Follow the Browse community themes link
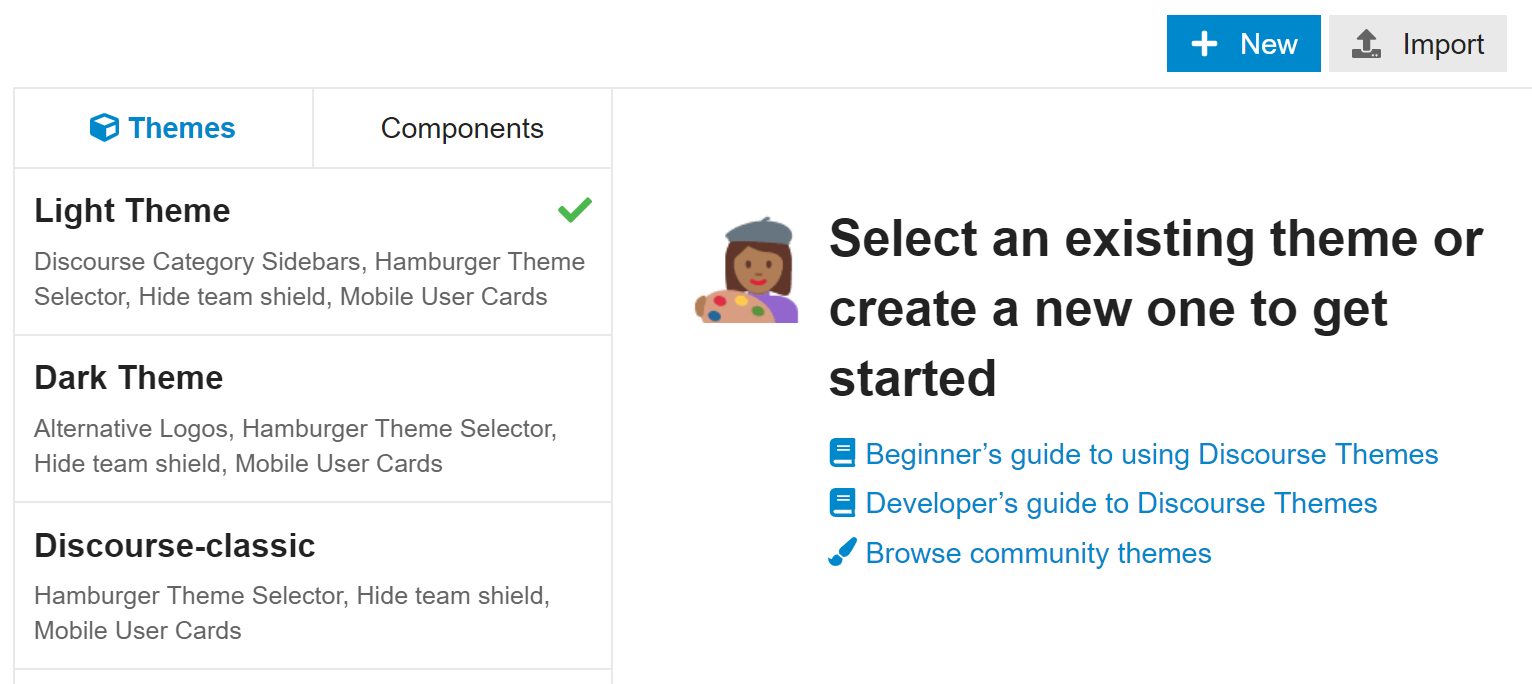1532x684 pixels. [1037, 552]
